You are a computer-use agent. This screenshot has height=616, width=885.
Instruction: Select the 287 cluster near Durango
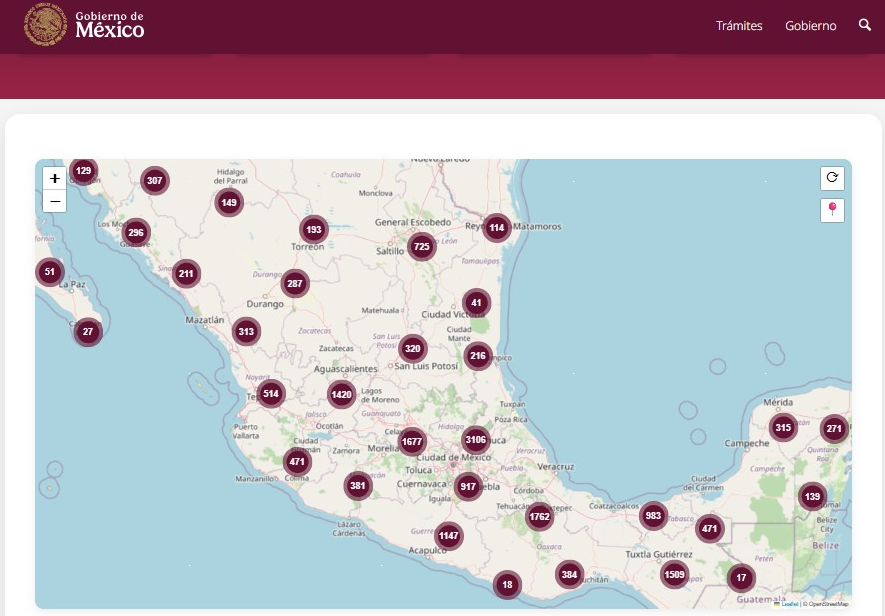click(x=295, y=283)
